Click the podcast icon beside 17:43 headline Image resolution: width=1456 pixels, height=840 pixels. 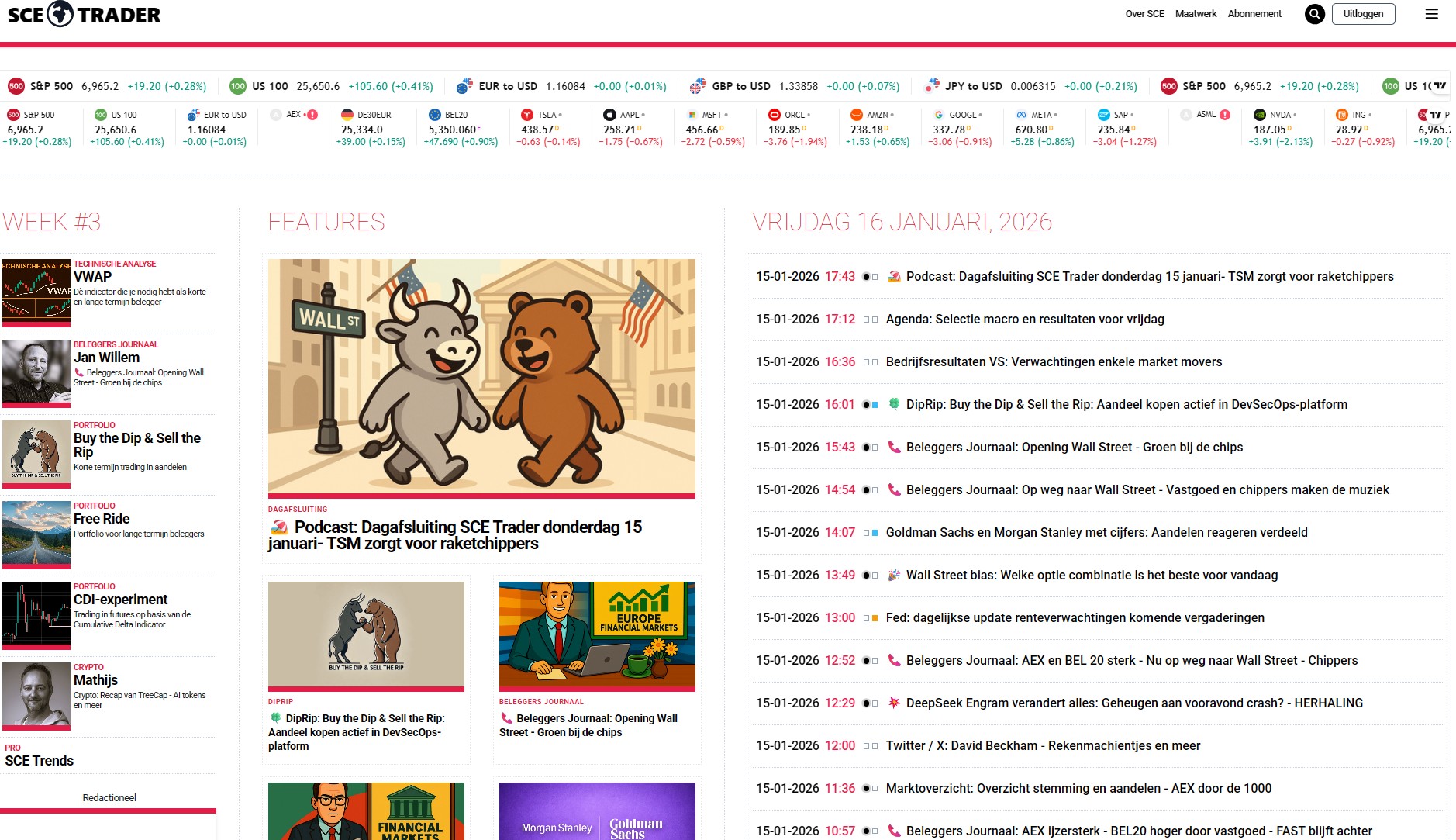click(x=894, y=276)
